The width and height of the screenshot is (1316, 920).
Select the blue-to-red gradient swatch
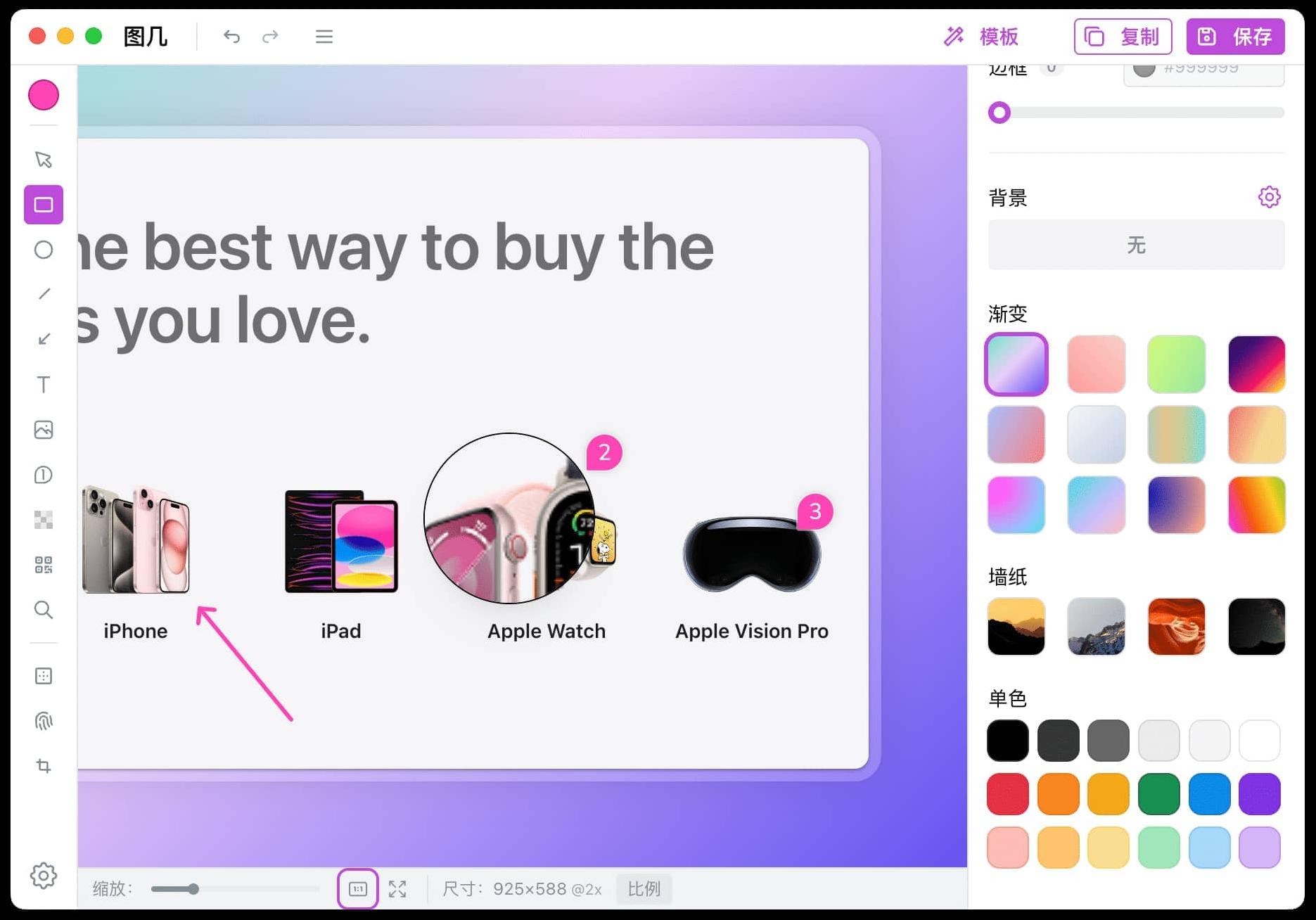(x=1016, y=435)
